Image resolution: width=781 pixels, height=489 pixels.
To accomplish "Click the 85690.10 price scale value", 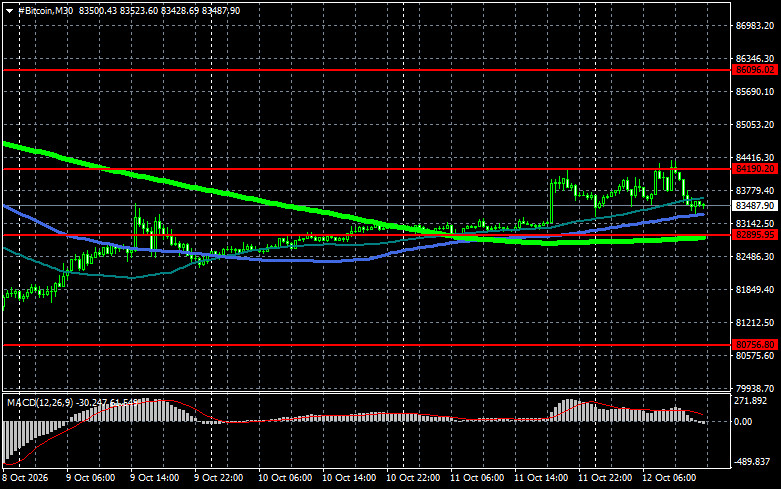I will 755,92.
